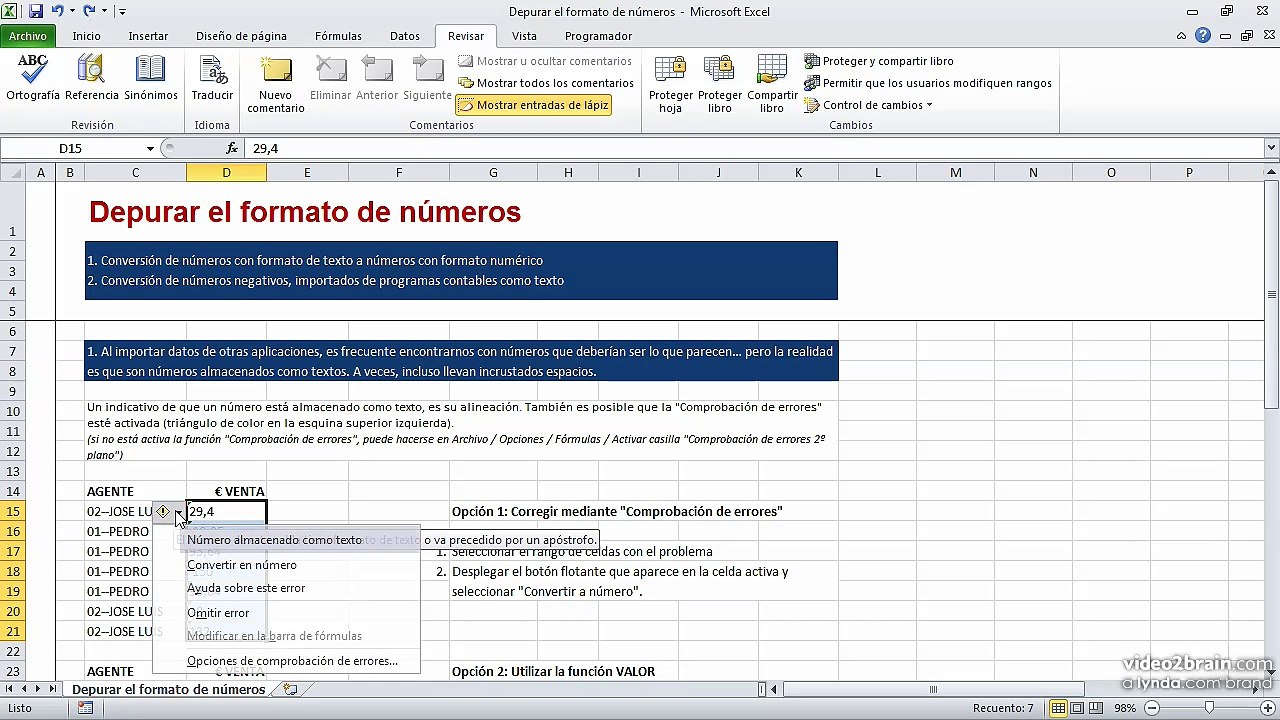Select column D header

226,173
